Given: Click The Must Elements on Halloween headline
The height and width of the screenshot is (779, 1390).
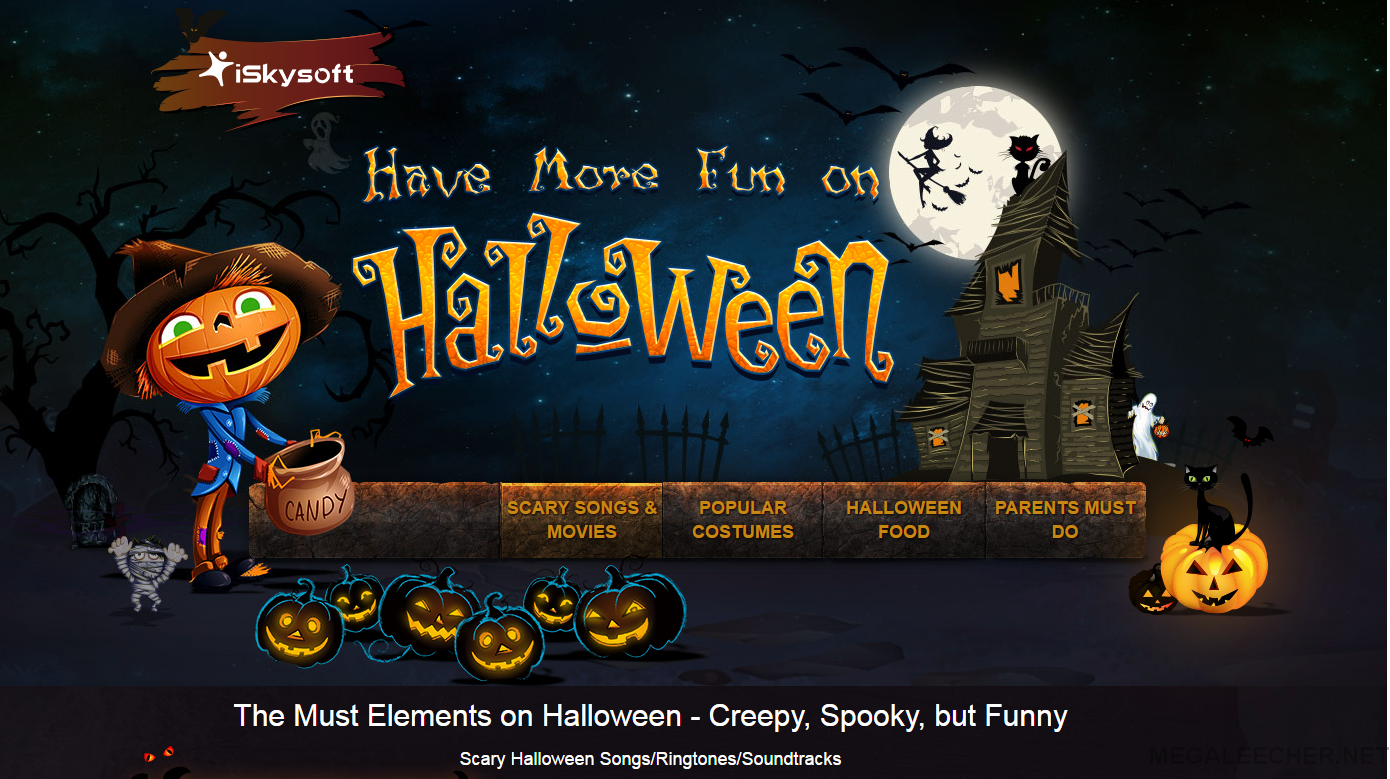Looking at the screenshot, I should pyautogui.click(x=651, y=716).
